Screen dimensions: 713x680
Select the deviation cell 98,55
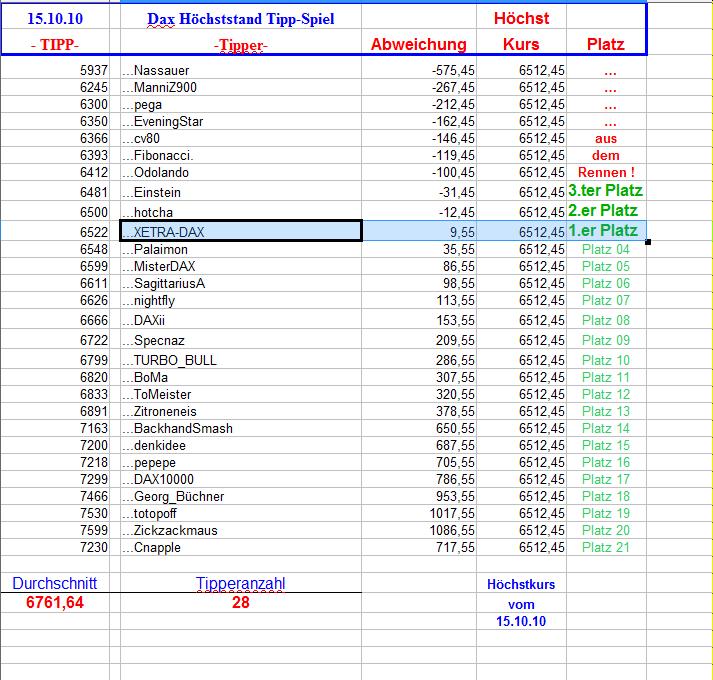coord(419,283)
